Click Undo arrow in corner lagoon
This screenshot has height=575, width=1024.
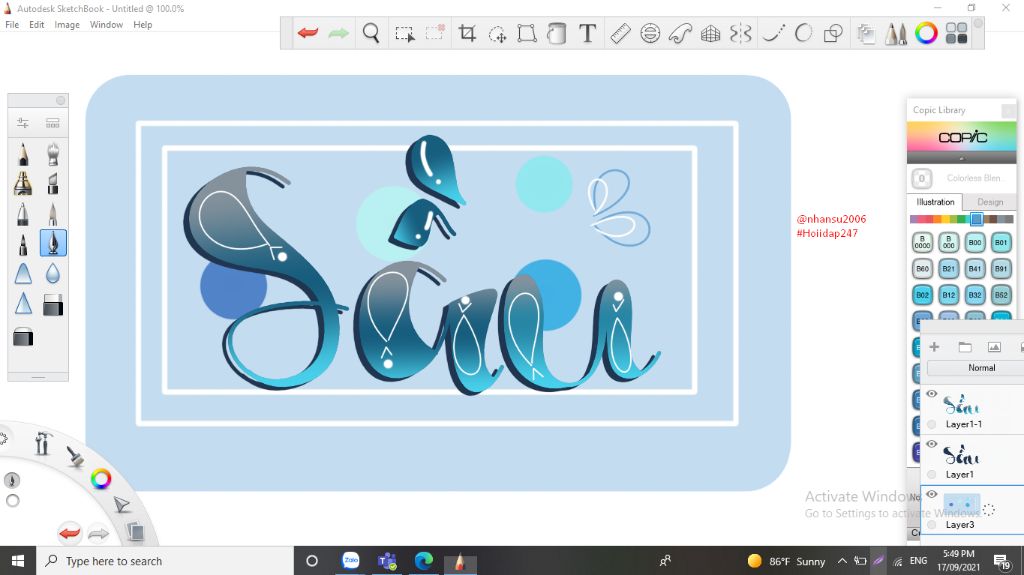pyautogui.click(x=69, y=533)
